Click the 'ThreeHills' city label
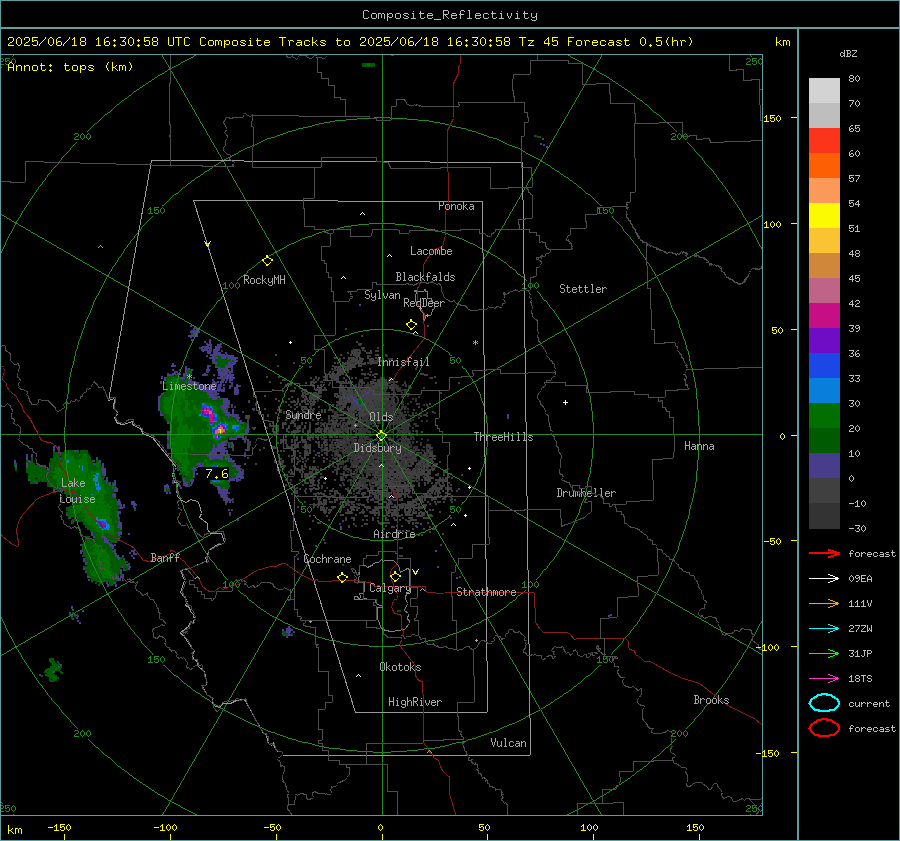Screen dimensions: 900x841 coord(503,437)
